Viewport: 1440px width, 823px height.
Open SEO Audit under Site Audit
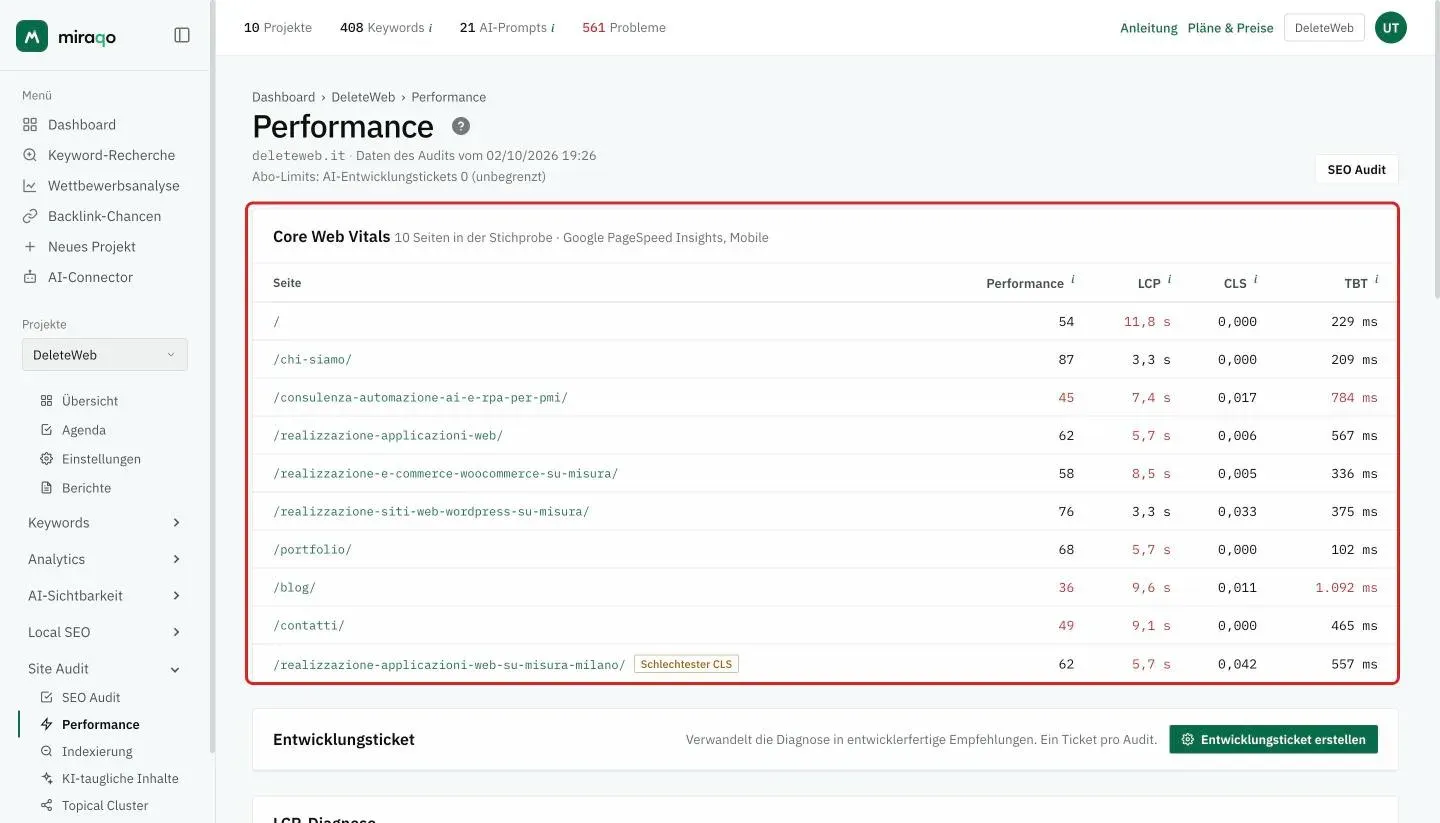(x=91, y=698)
